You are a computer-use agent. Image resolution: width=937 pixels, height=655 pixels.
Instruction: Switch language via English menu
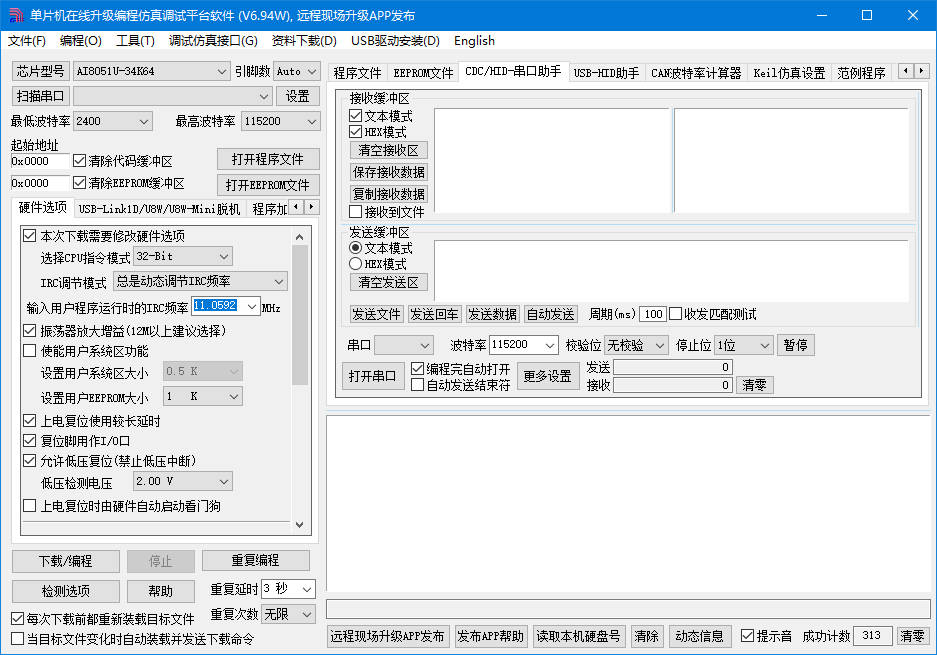click(x=474, y=41)
